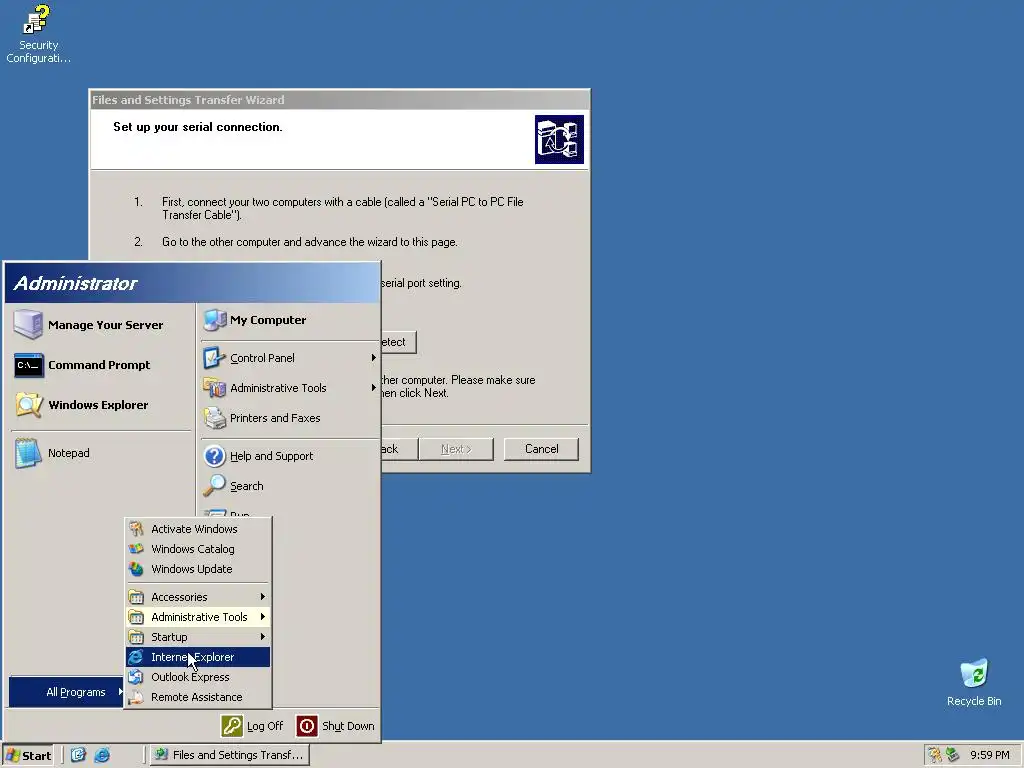Activate the Files and Settings Transfer taskbar button

point(229,755)
